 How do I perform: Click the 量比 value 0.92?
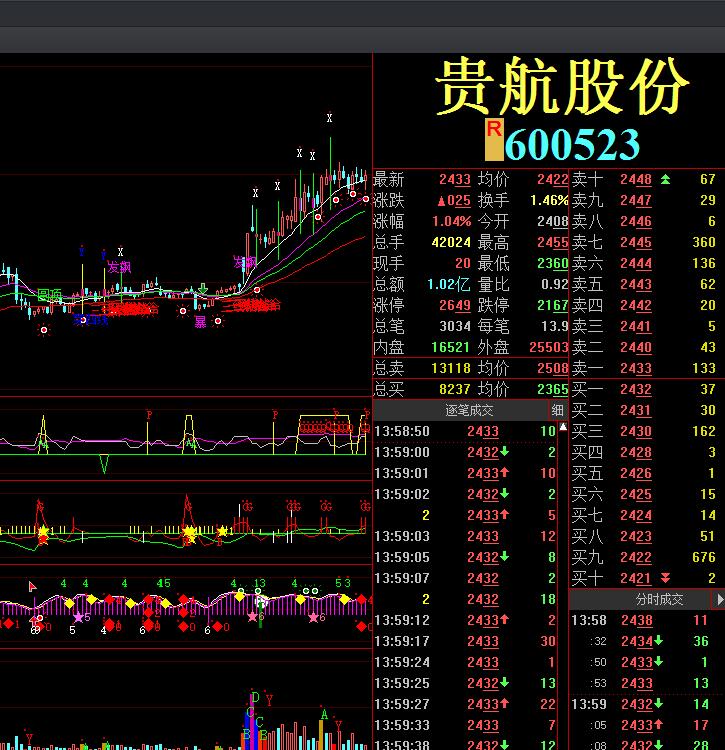(555, 285)
